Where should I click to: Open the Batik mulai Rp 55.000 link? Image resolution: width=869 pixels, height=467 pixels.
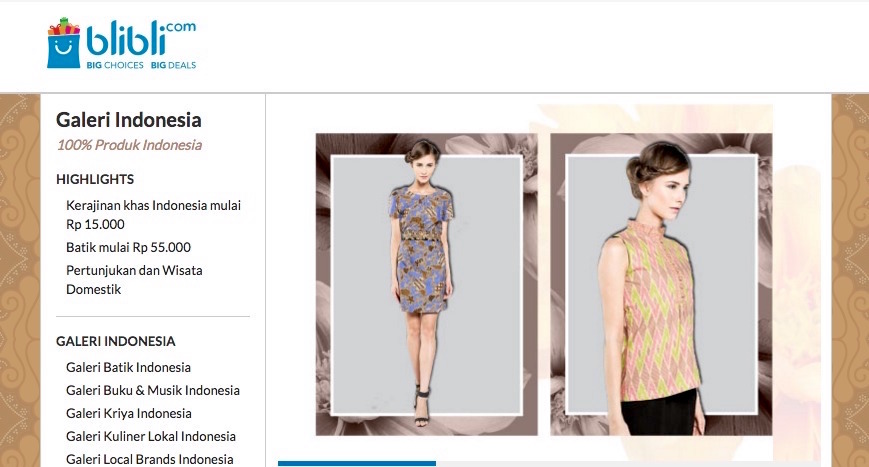point(128,247)
